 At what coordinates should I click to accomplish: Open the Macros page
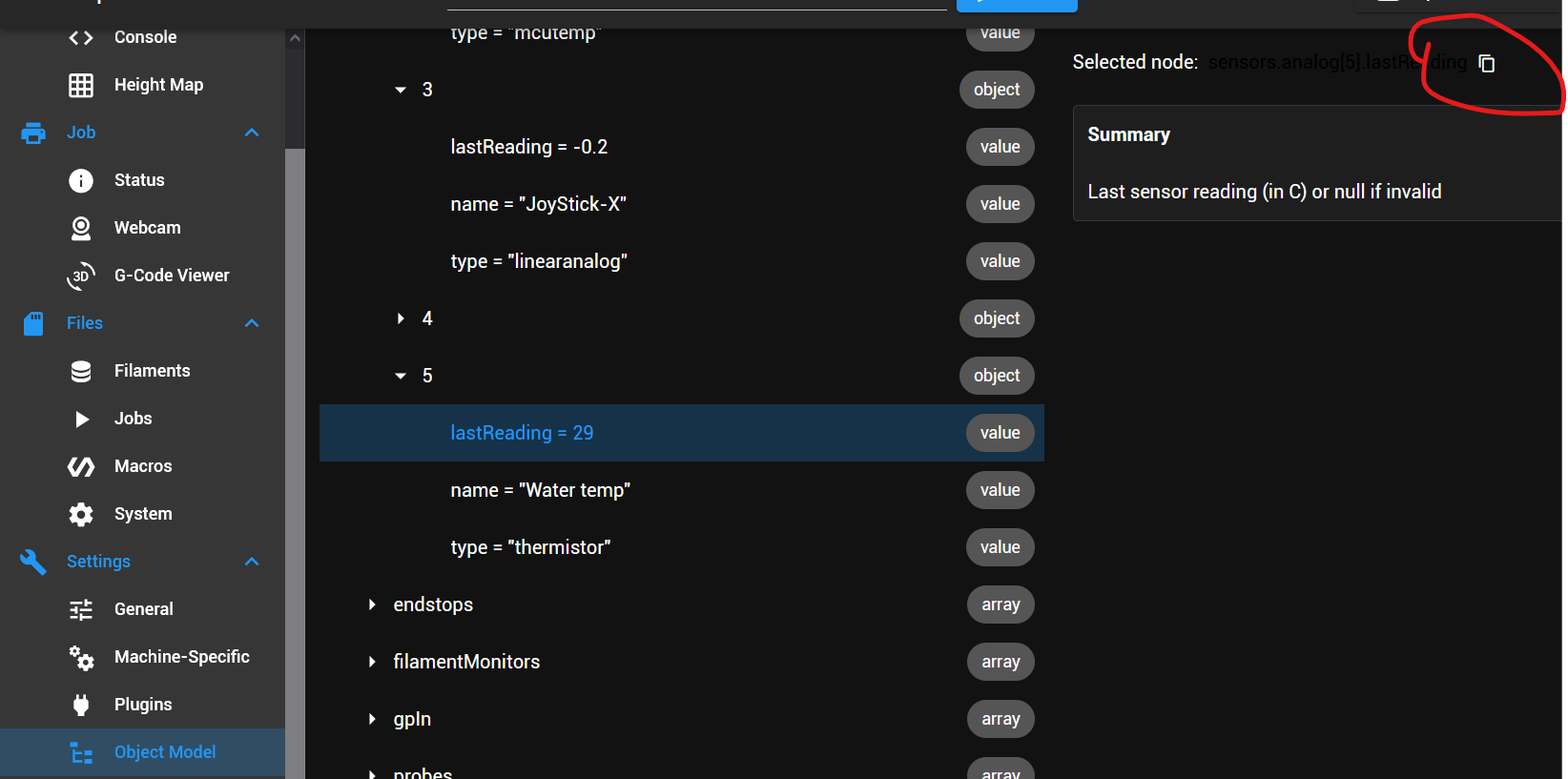(142, 466)
